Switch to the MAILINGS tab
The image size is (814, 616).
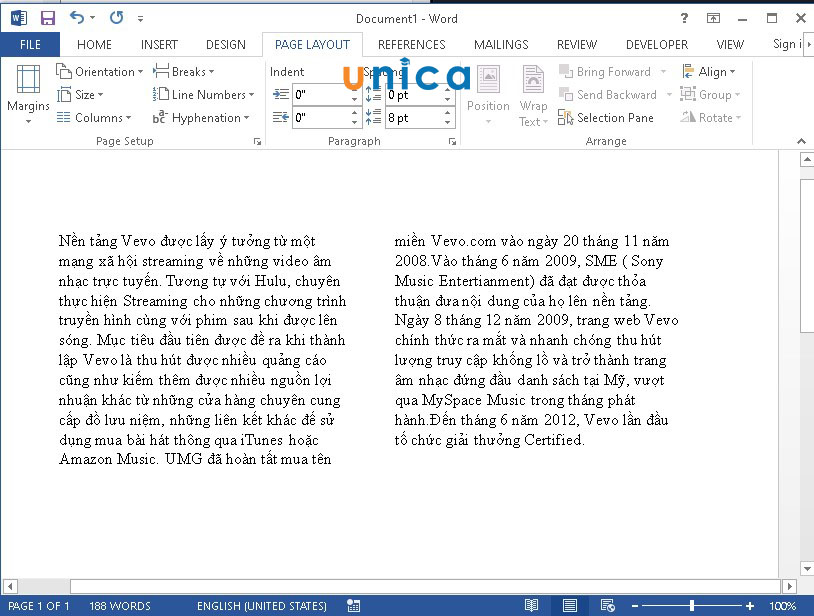(x=501, y=45)
